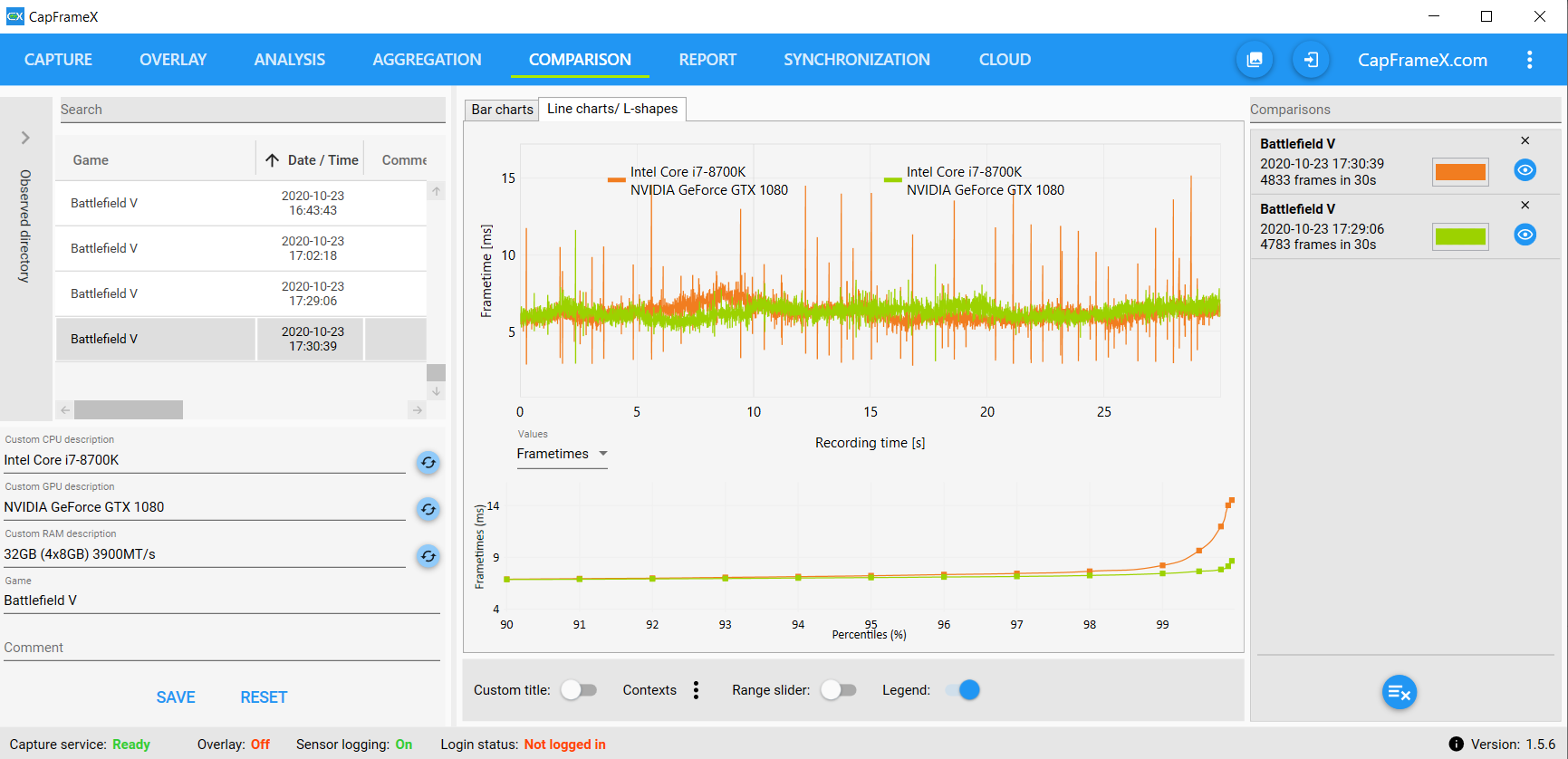The image size is (1568, 759).
Task: Click the Search field
Action: [253, 110]
